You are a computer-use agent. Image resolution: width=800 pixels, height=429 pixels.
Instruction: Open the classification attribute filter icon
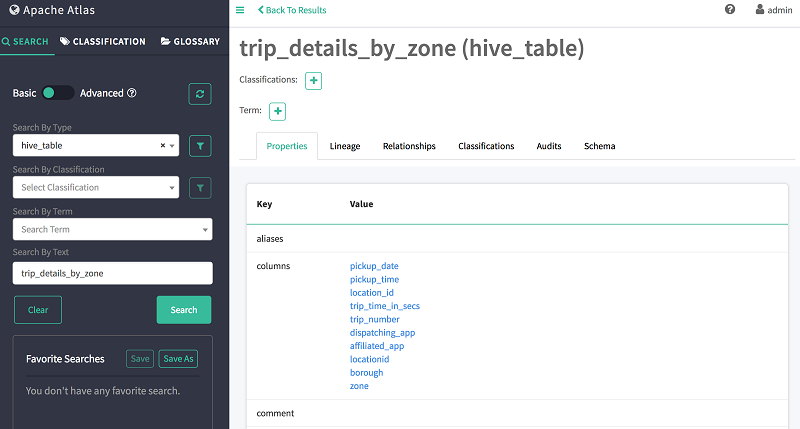pyautogui.click(x=200, y=188)
